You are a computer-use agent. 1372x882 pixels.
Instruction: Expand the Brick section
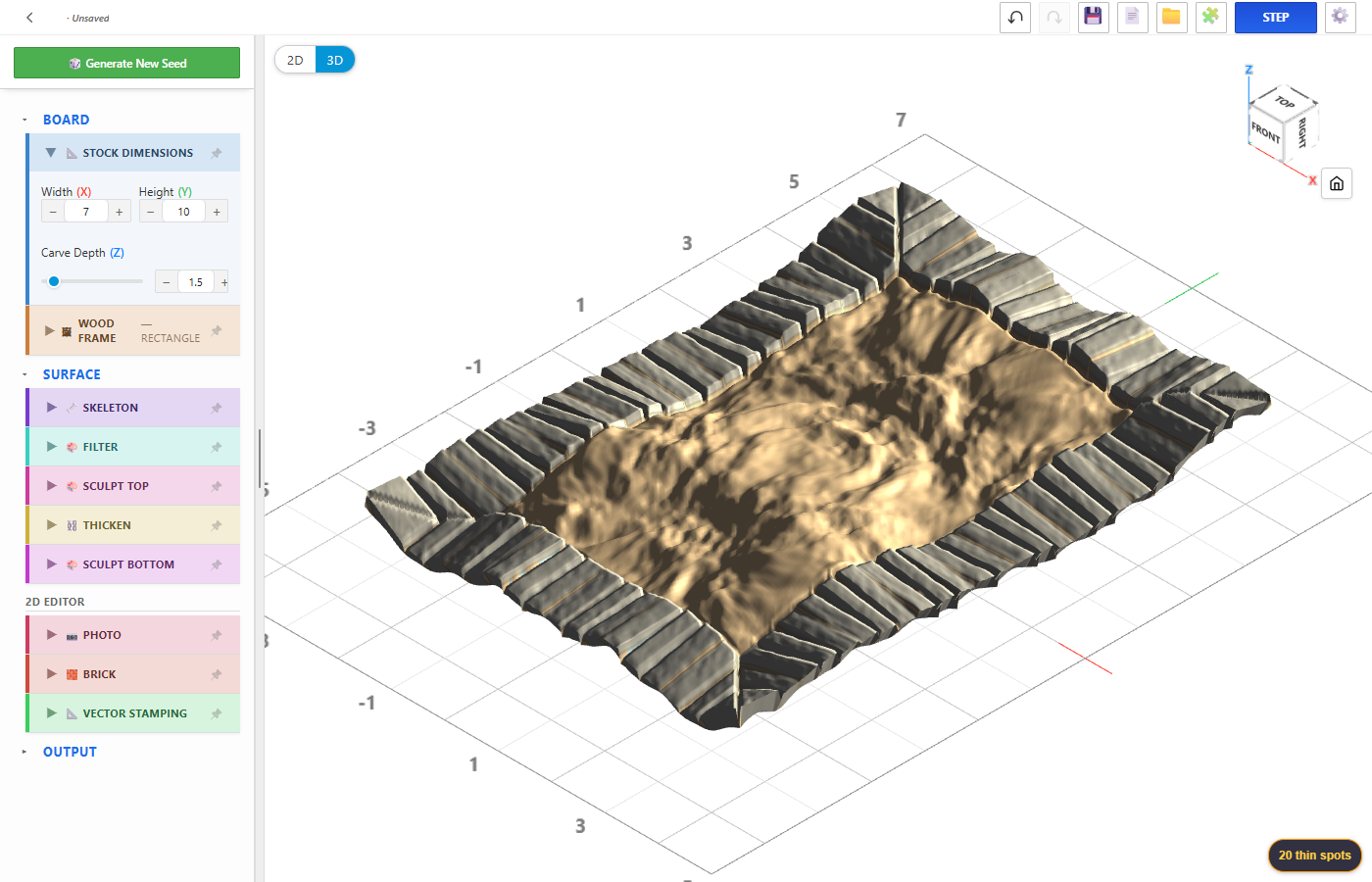coord(52,674)
